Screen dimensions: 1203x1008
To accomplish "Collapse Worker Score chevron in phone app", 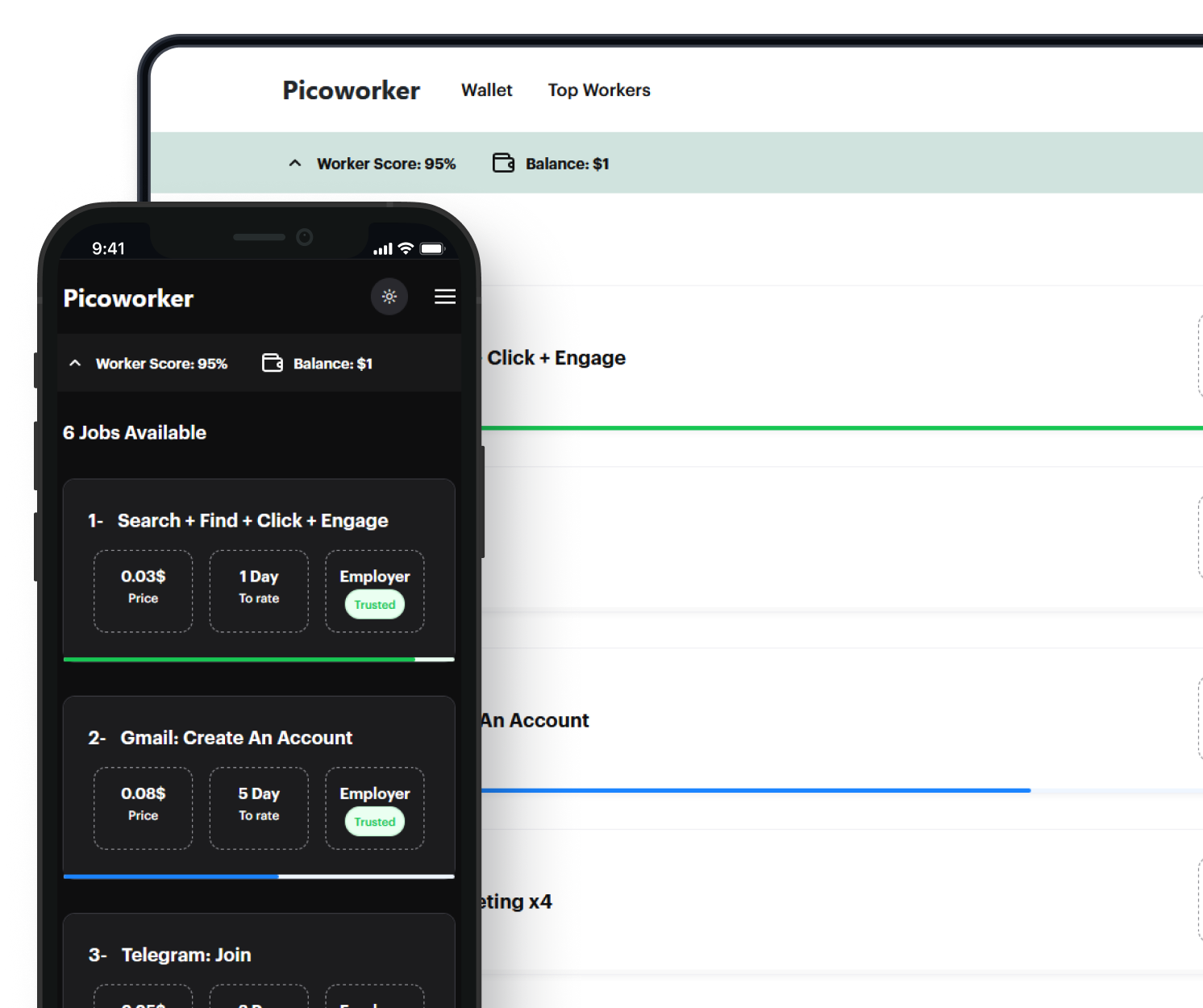I will point(75,363).
